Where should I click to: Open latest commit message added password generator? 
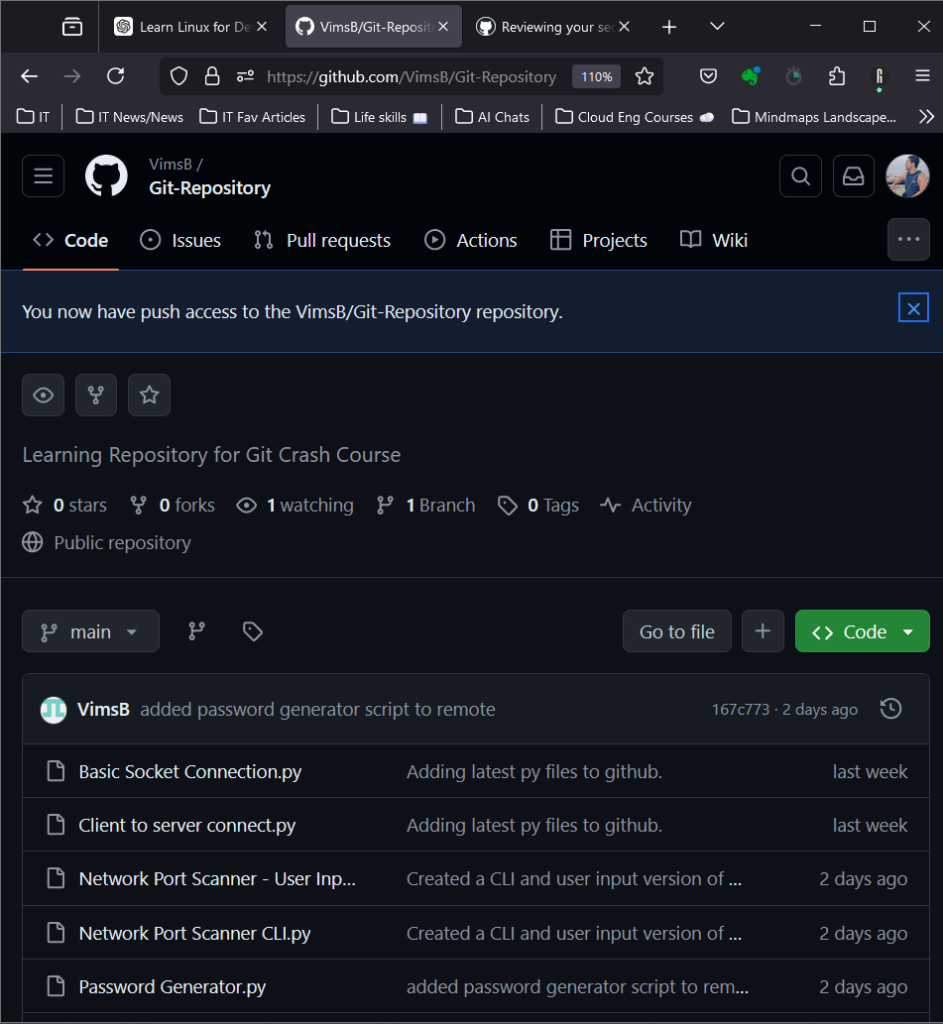click(x=317, y=709)
